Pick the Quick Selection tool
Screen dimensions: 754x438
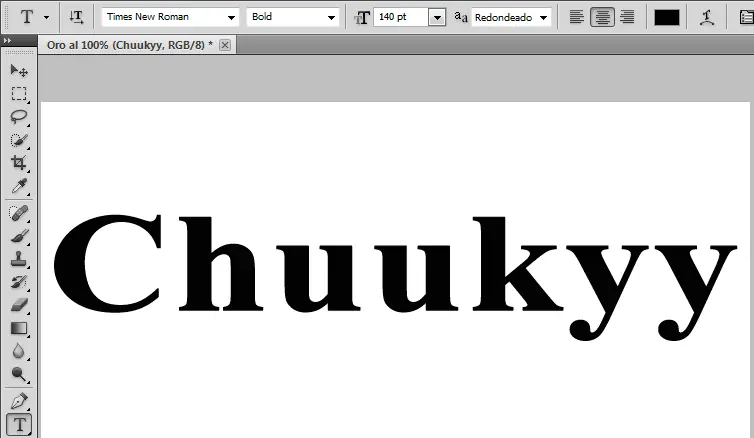[x=19, y=140]
